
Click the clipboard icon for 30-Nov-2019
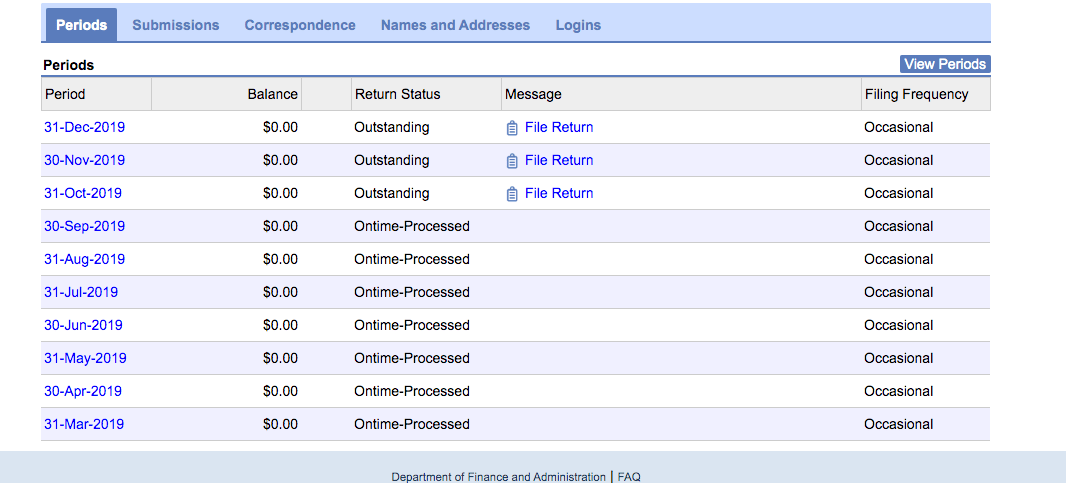[512, 161]
